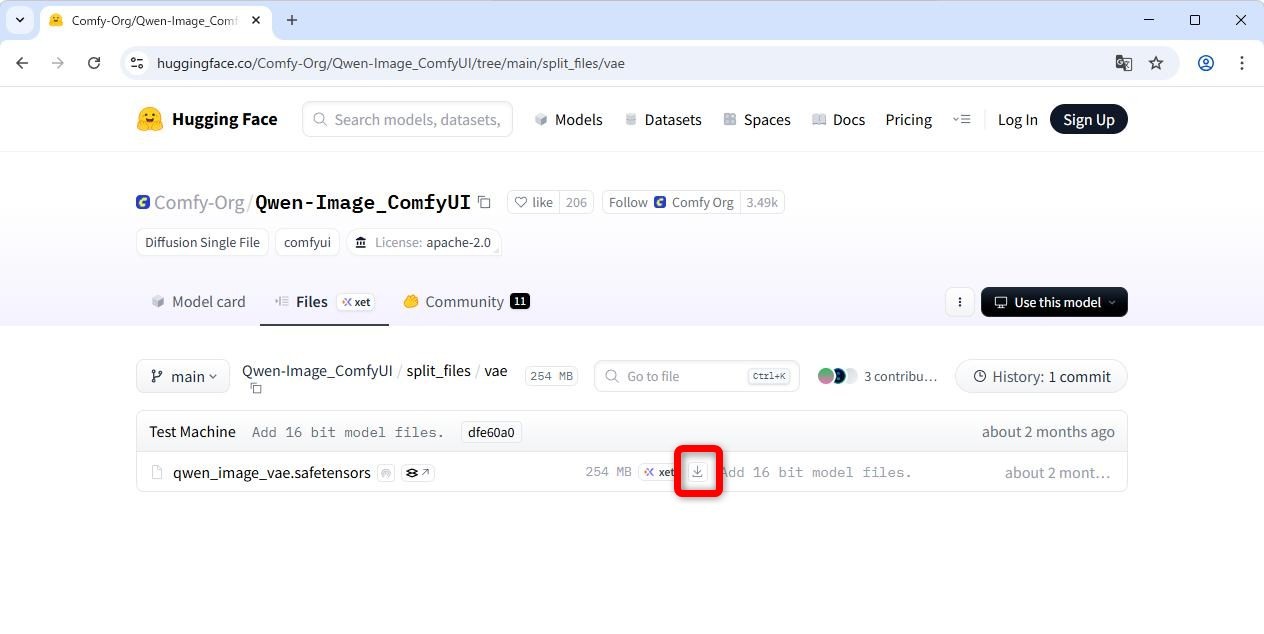This screenshot has width=1264, height=634.
Task: Select the comfyui tag
Action: [x=307, y=242]
